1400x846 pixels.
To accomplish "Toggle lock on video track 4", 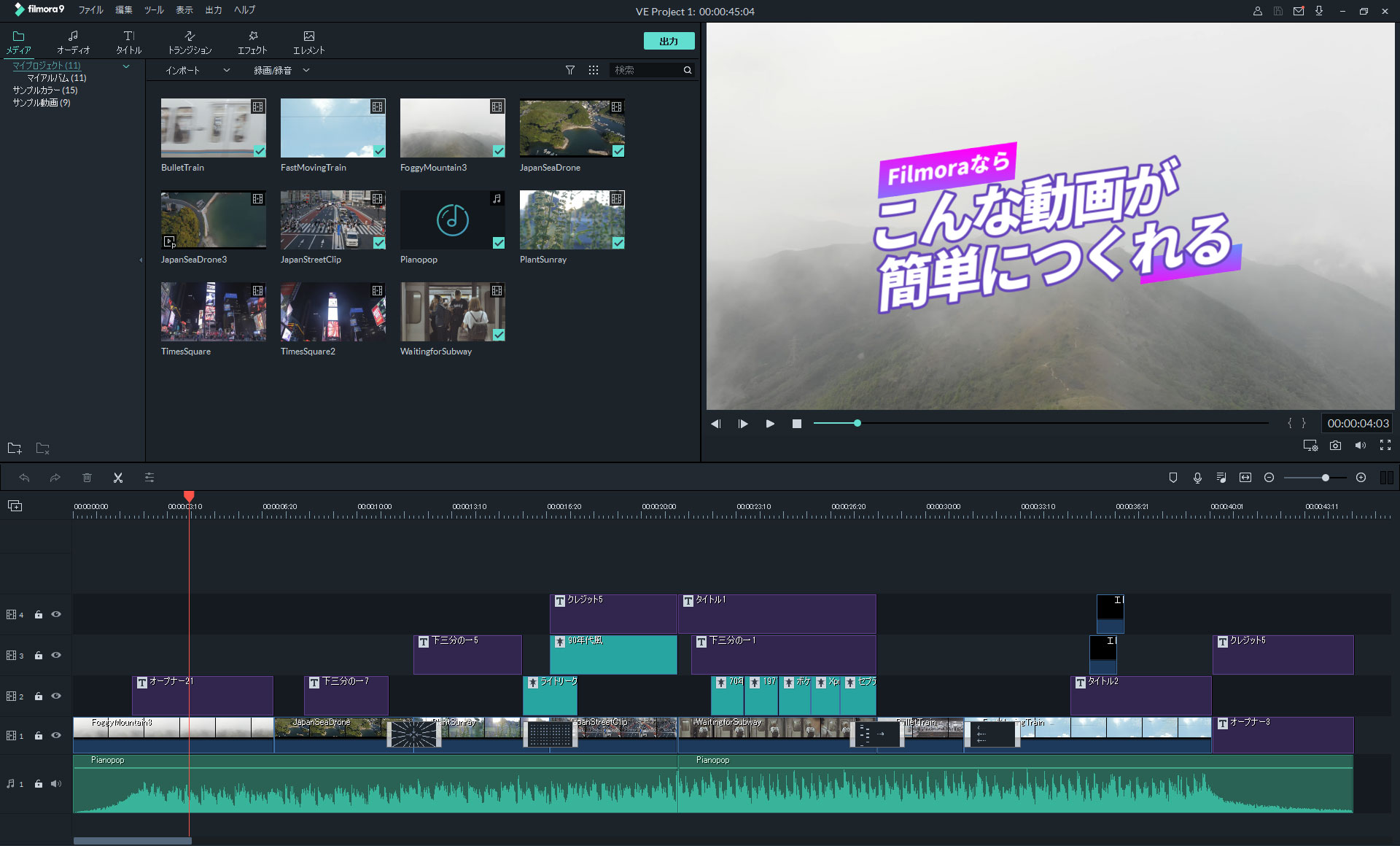I will 39,615.
